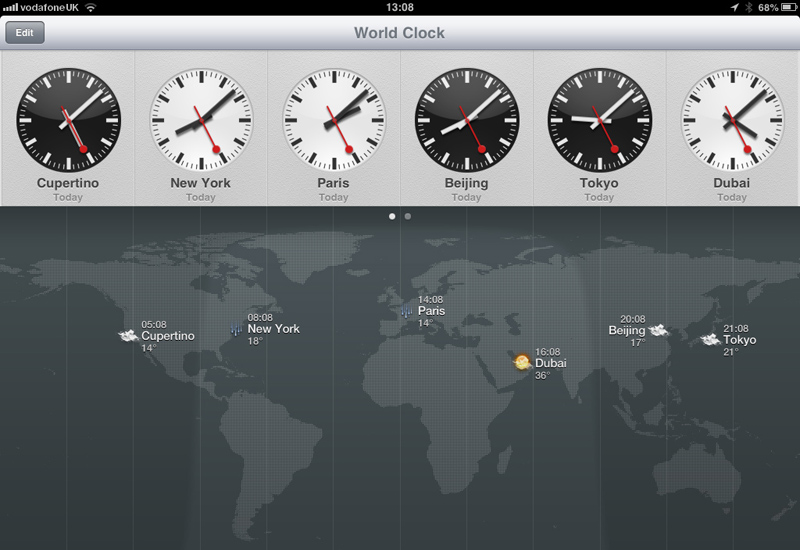This screenshot has width=800, height=550.
Task: Tap the Bluetooth status icon
Action: point(748,7)
